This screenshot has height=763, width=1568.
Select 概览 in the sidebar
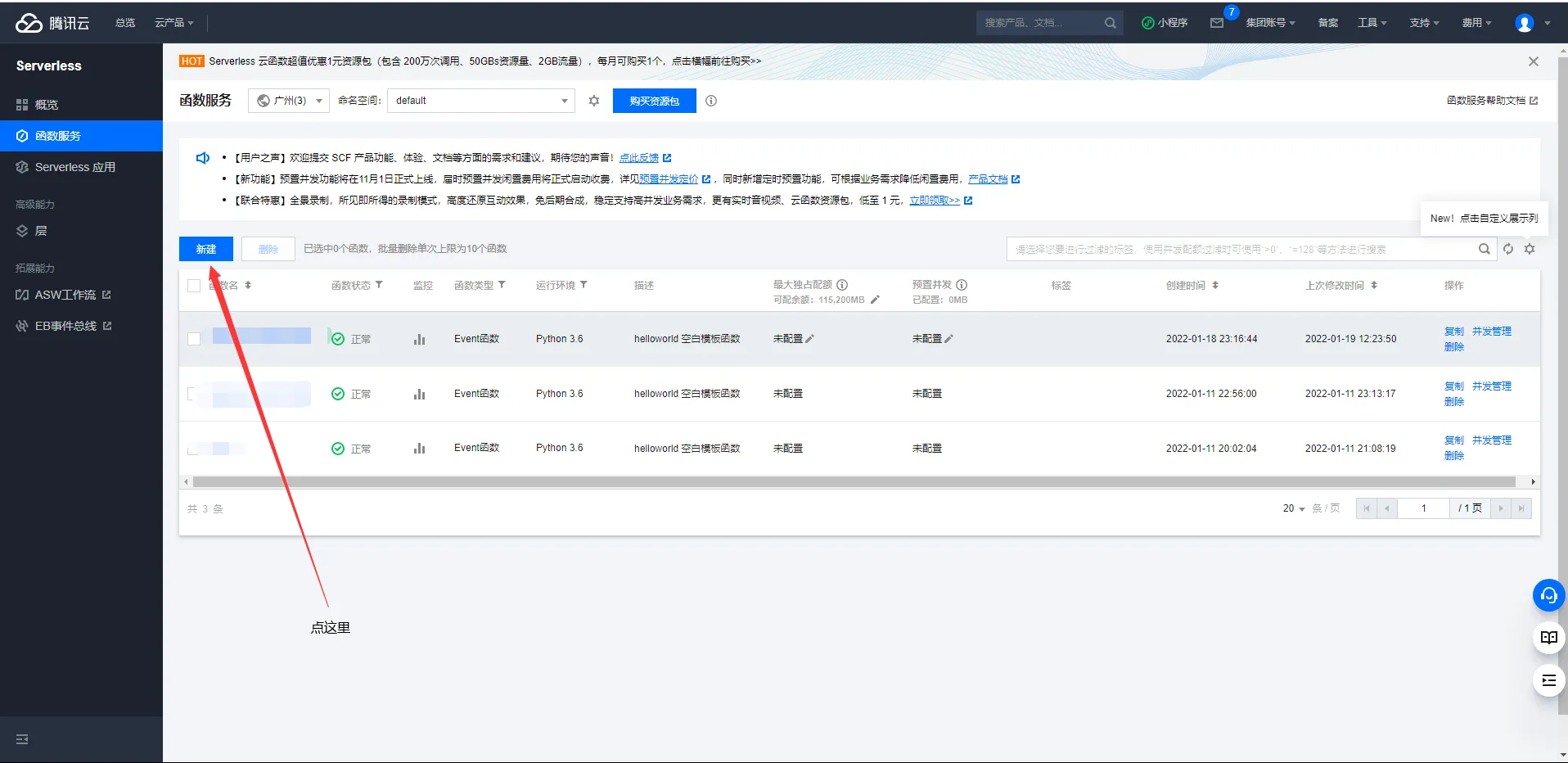47,105
